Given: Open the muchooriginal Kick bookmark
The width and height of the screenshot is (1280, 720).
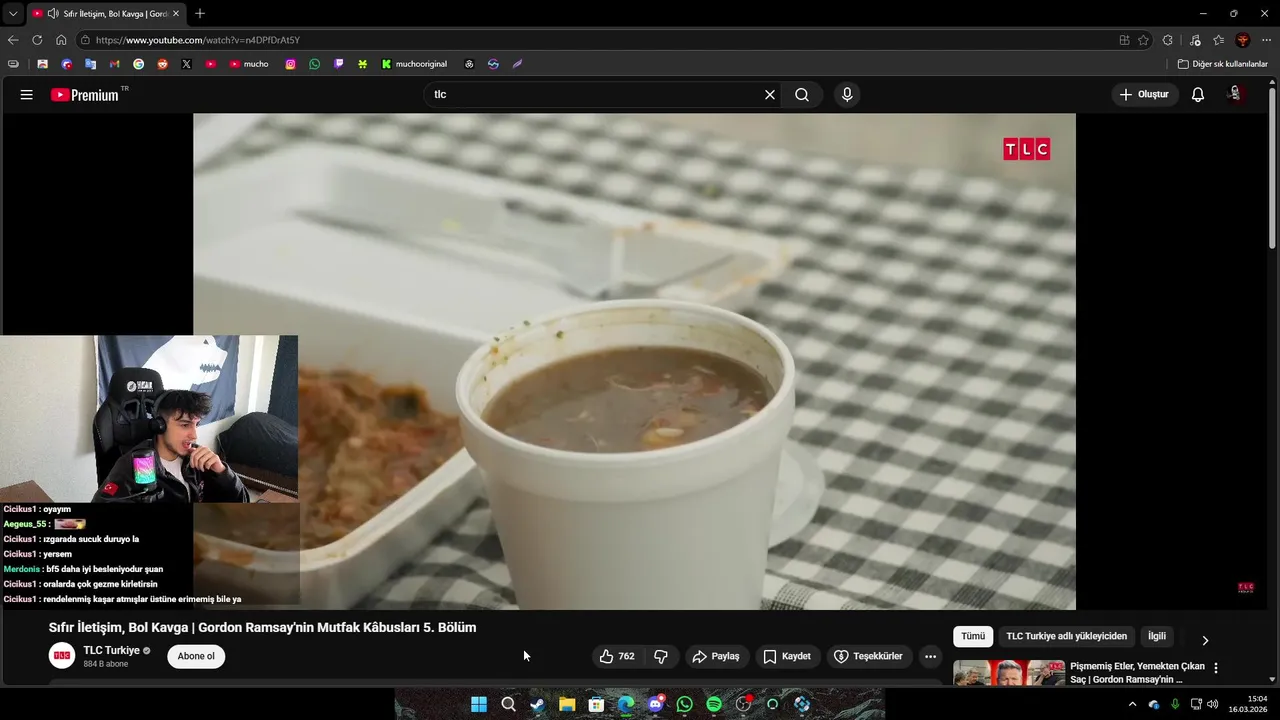Looking at the screenshot, I should 414,64.
